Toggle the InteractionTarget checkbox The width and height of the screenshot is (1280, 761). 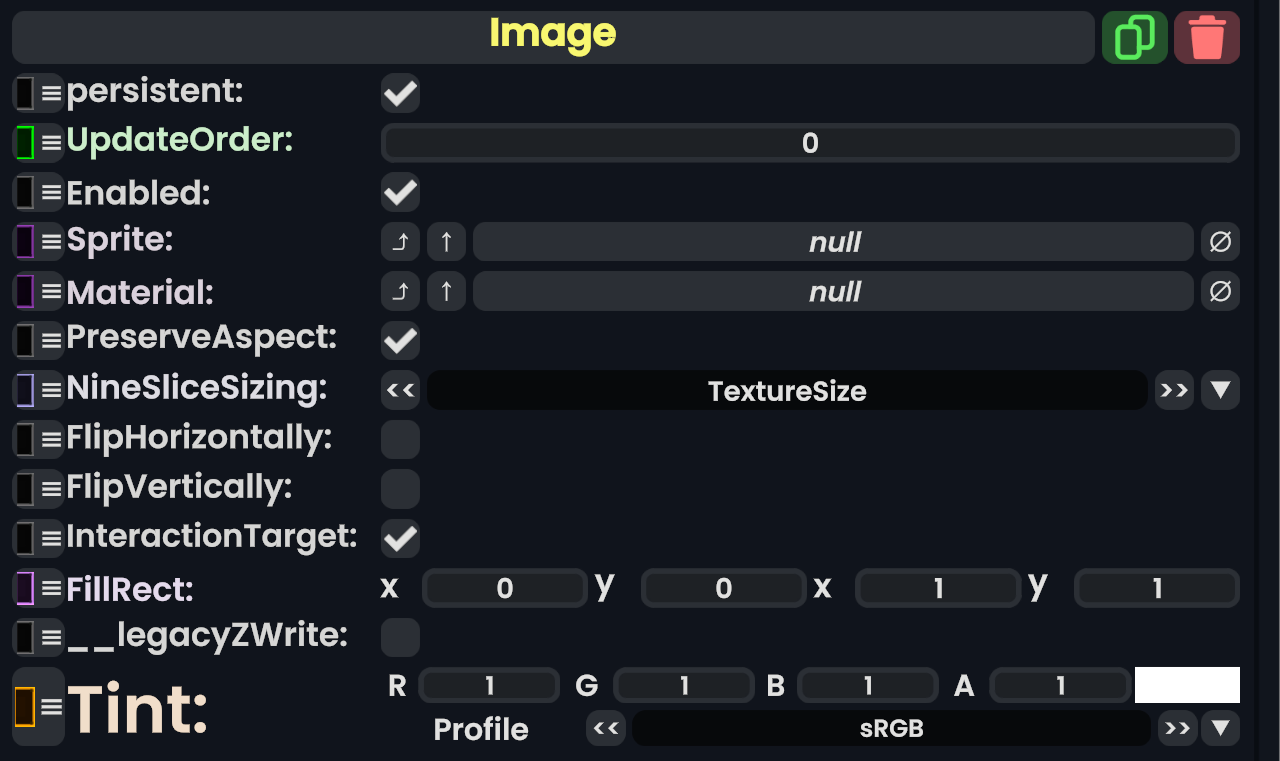tap(400, 538)
